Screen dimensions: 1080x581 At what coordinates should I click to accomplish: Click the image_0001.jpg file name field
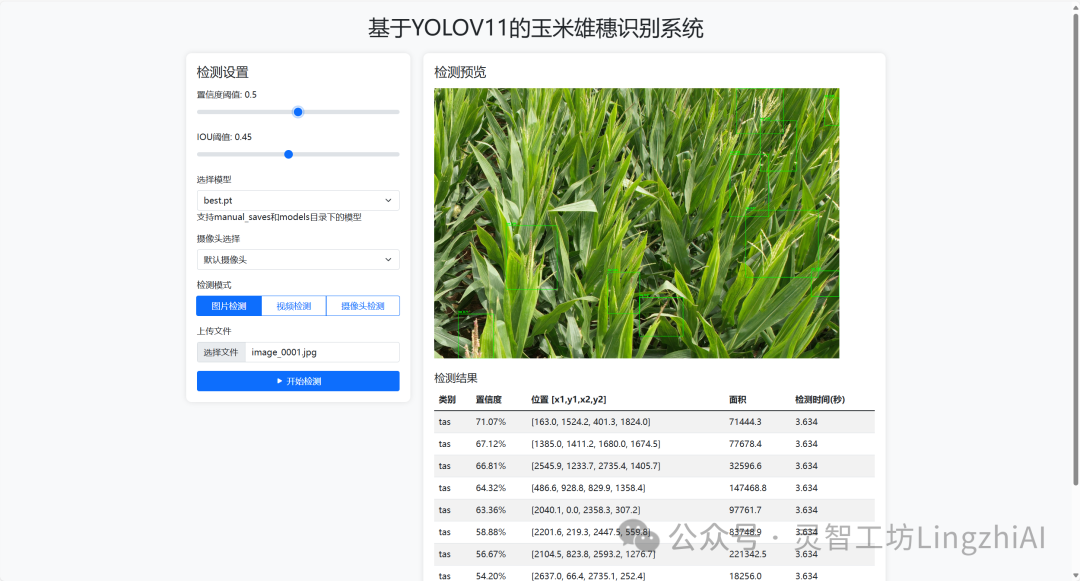pyautogui.click(x=322, y=352)
